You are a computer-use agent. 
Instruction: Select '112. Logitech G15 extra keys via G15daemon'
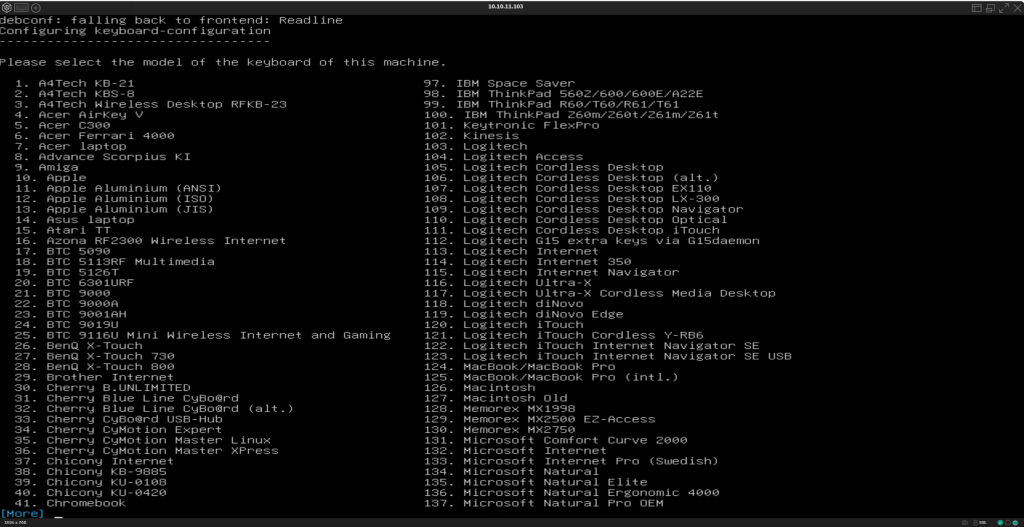click(592, 240)
